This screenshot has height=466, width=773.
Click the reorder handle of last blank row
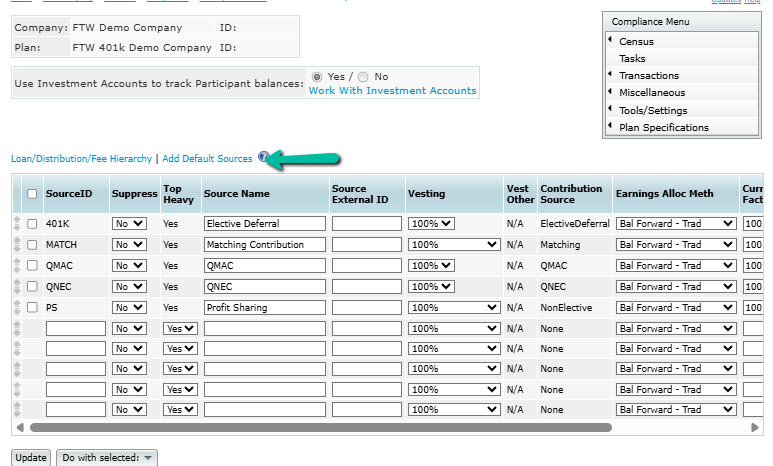(17, 409)
